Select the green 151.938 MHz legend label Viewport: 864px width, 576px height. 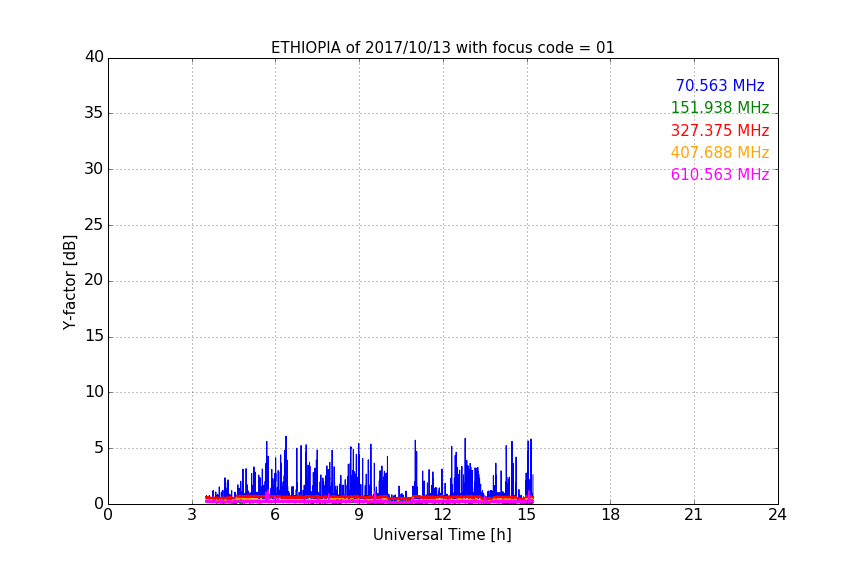click(x=720, y=107)
